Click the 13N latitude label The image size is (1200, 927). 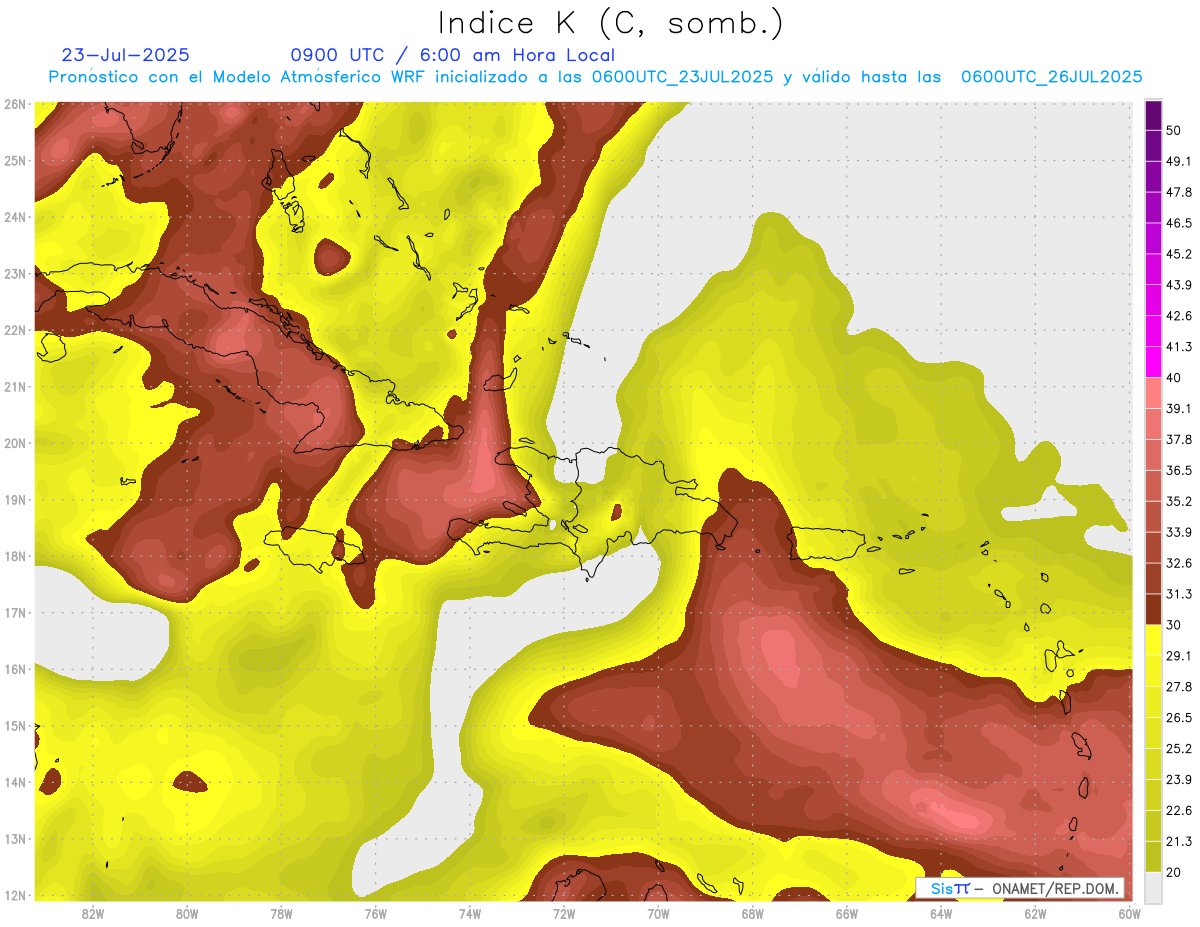pyautogui.click(x=14, y=839)
